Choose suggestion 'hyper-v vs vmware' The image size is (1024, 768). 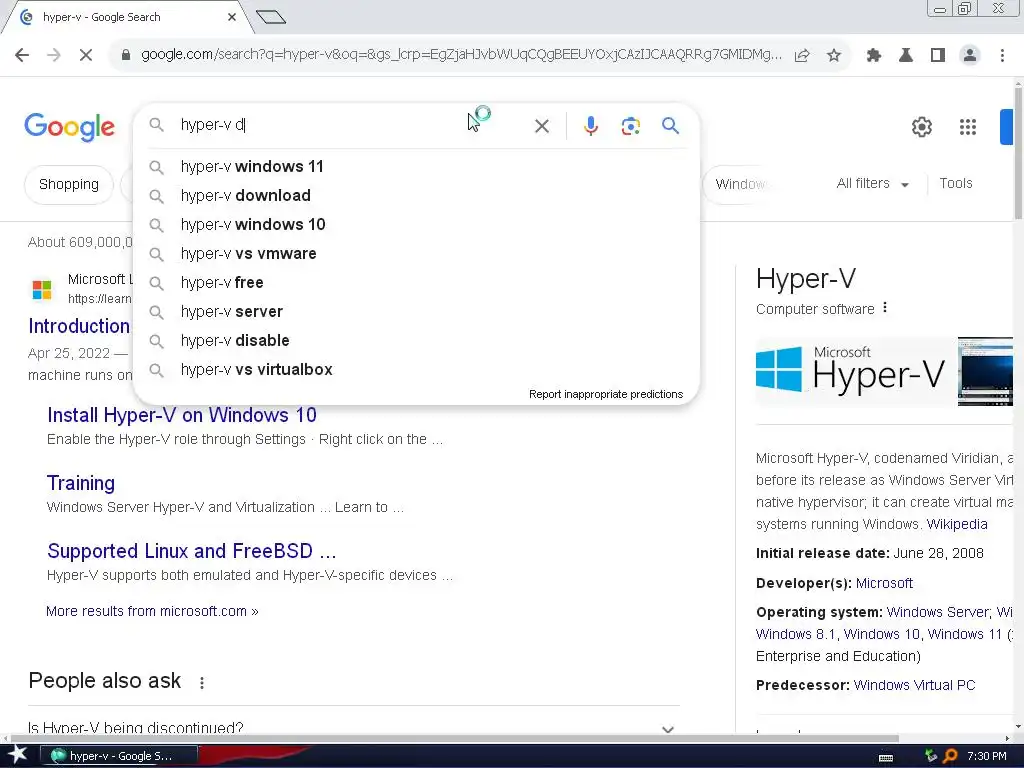416,253
